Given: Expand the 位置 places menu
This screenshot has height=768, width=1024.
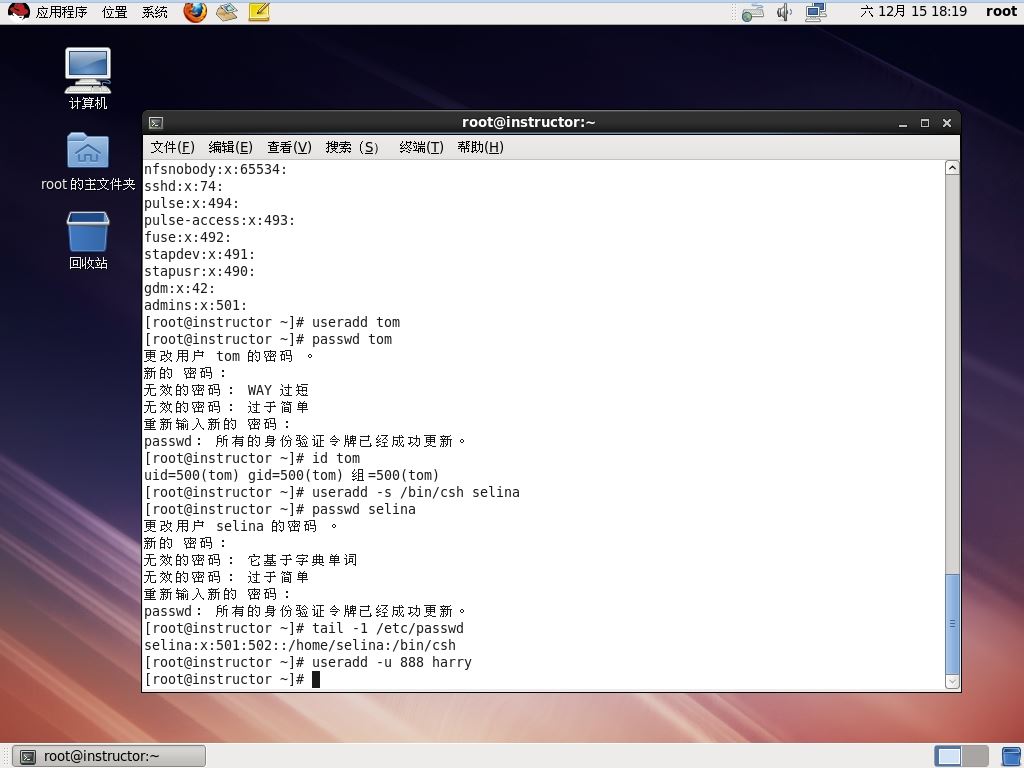Looking at the screenshot, I should pyautogui.click(x=115, y=12).
